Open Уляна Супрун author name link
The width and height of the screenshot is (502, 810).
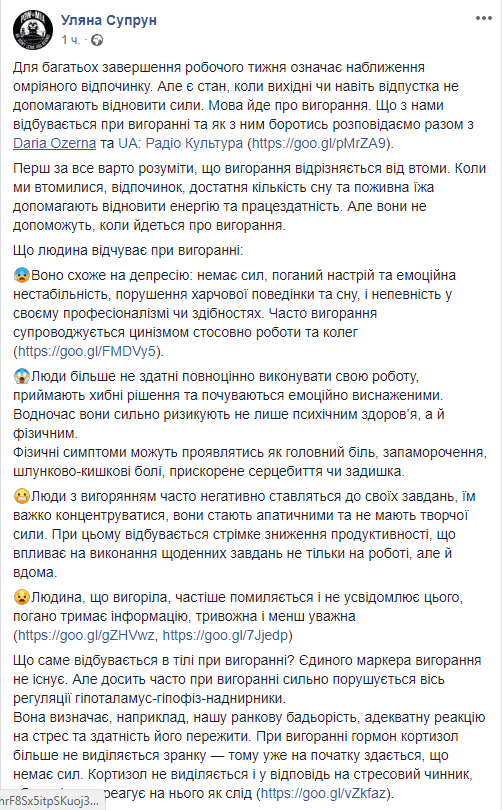[x=109, y=20]
